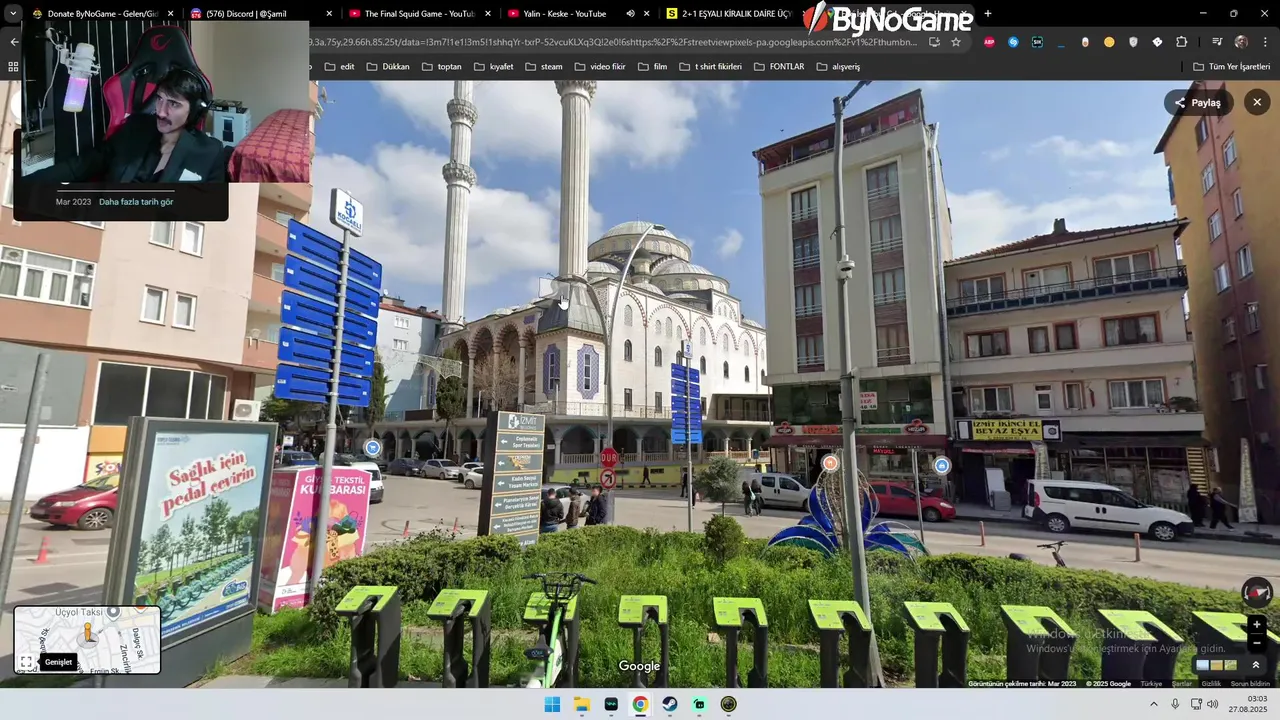The width and height of the screenshot is (1280, 720).
Task: Open the volume speaker tray icon
Action: pos(1212,704)
